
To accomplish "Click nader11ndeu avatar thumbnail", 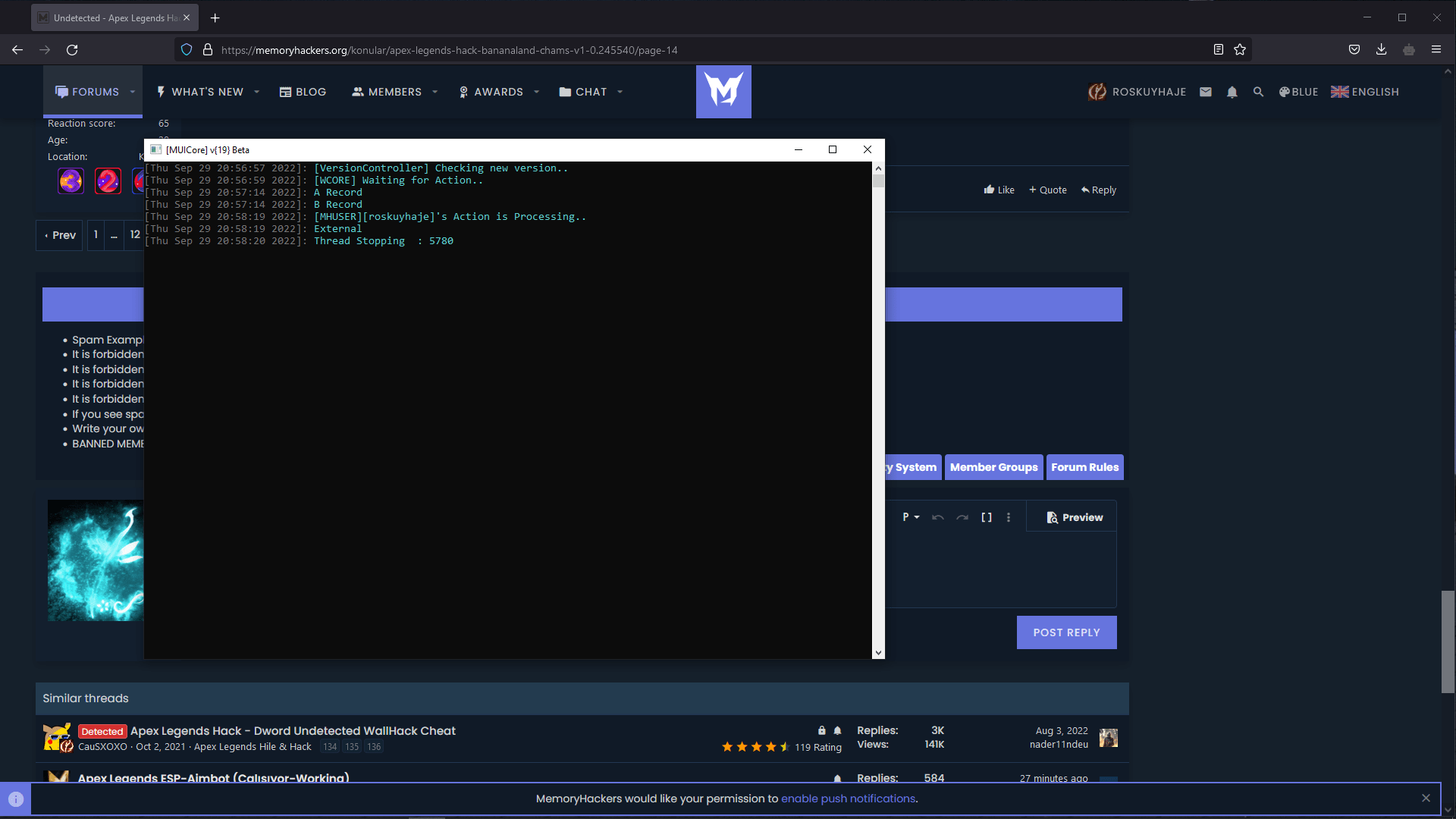I will [1108, 738].
